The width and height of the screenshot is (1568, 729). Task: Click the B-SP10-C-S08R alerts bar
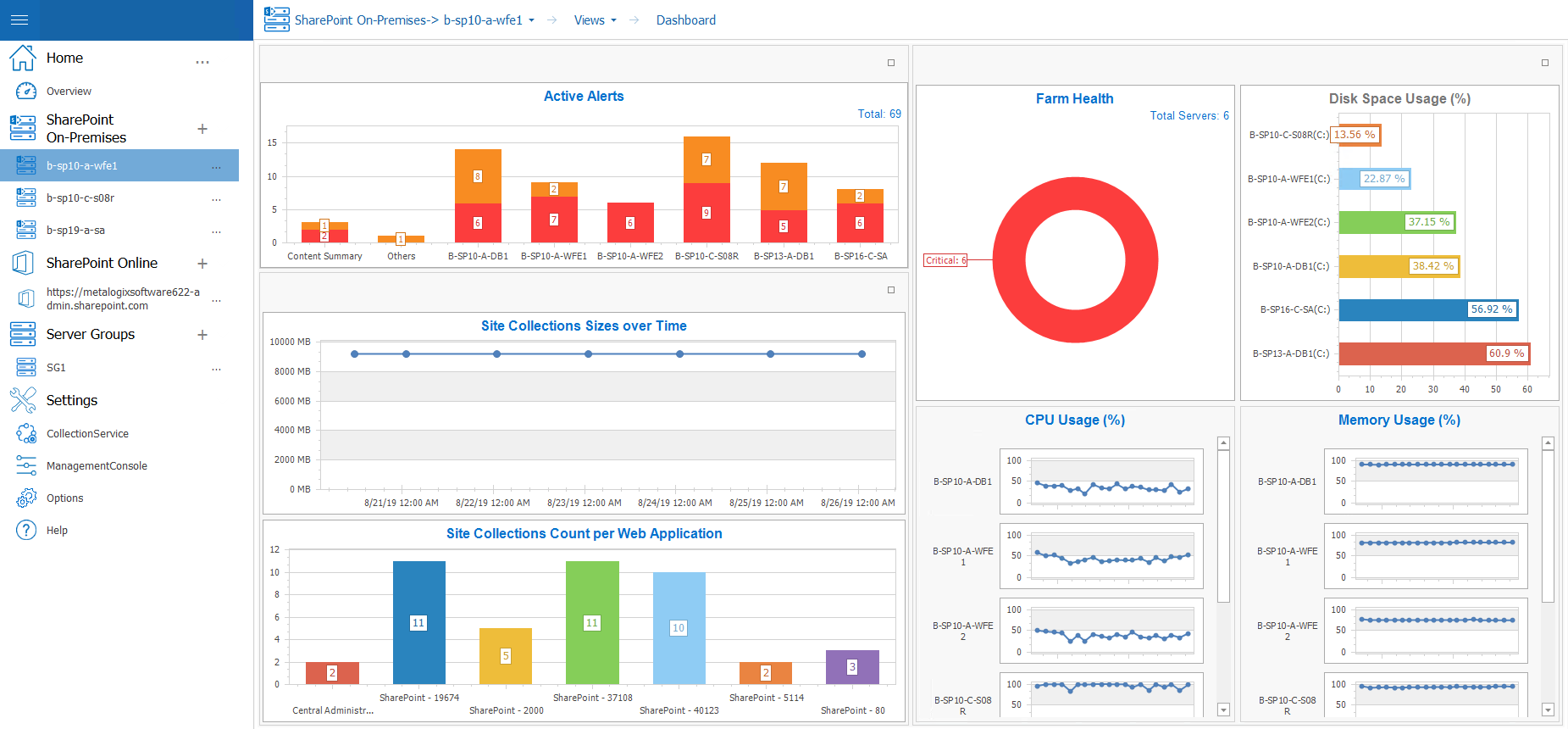[x=706, y=189]
